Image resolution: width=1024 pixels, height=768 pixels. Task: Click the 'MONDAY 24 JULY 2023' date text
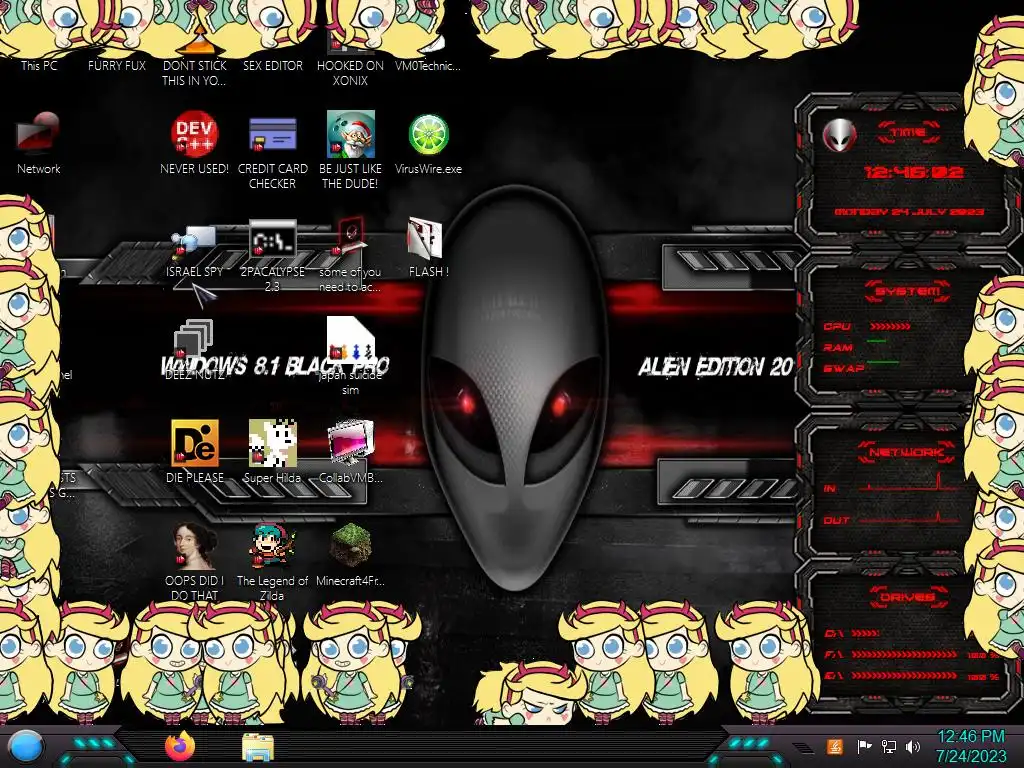pos(909,212)
